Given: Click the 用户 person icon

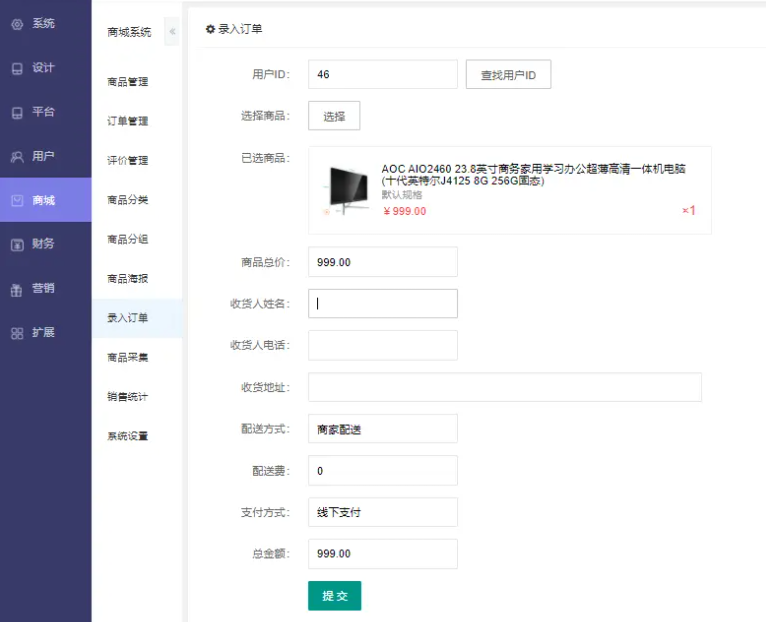Looking at the screenshot, I should (17, 157).
